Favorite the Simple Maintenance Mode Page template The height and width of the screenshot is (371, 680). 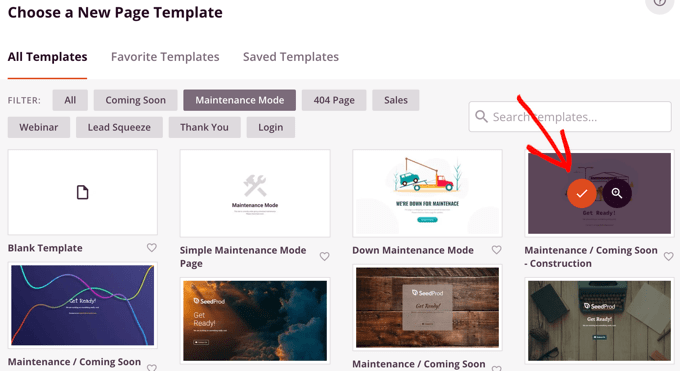[324, 256]
